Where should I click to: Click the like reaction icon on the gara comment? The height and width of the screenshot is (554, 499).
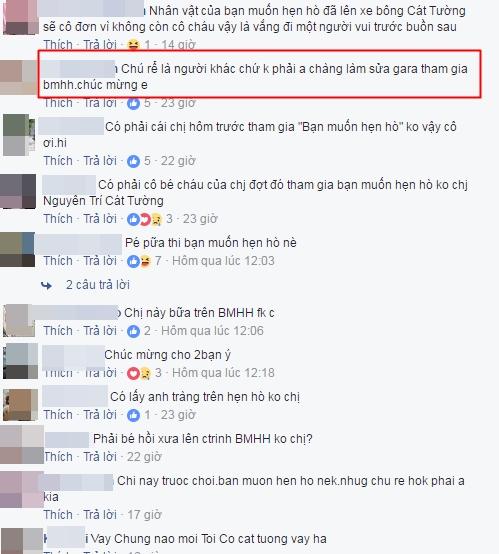134,103
